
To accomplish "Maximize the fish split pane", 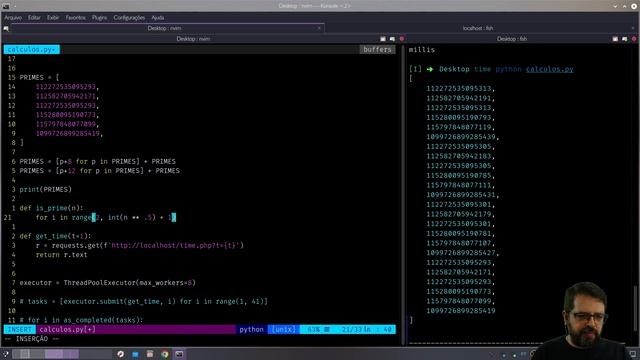I will 615,39.
